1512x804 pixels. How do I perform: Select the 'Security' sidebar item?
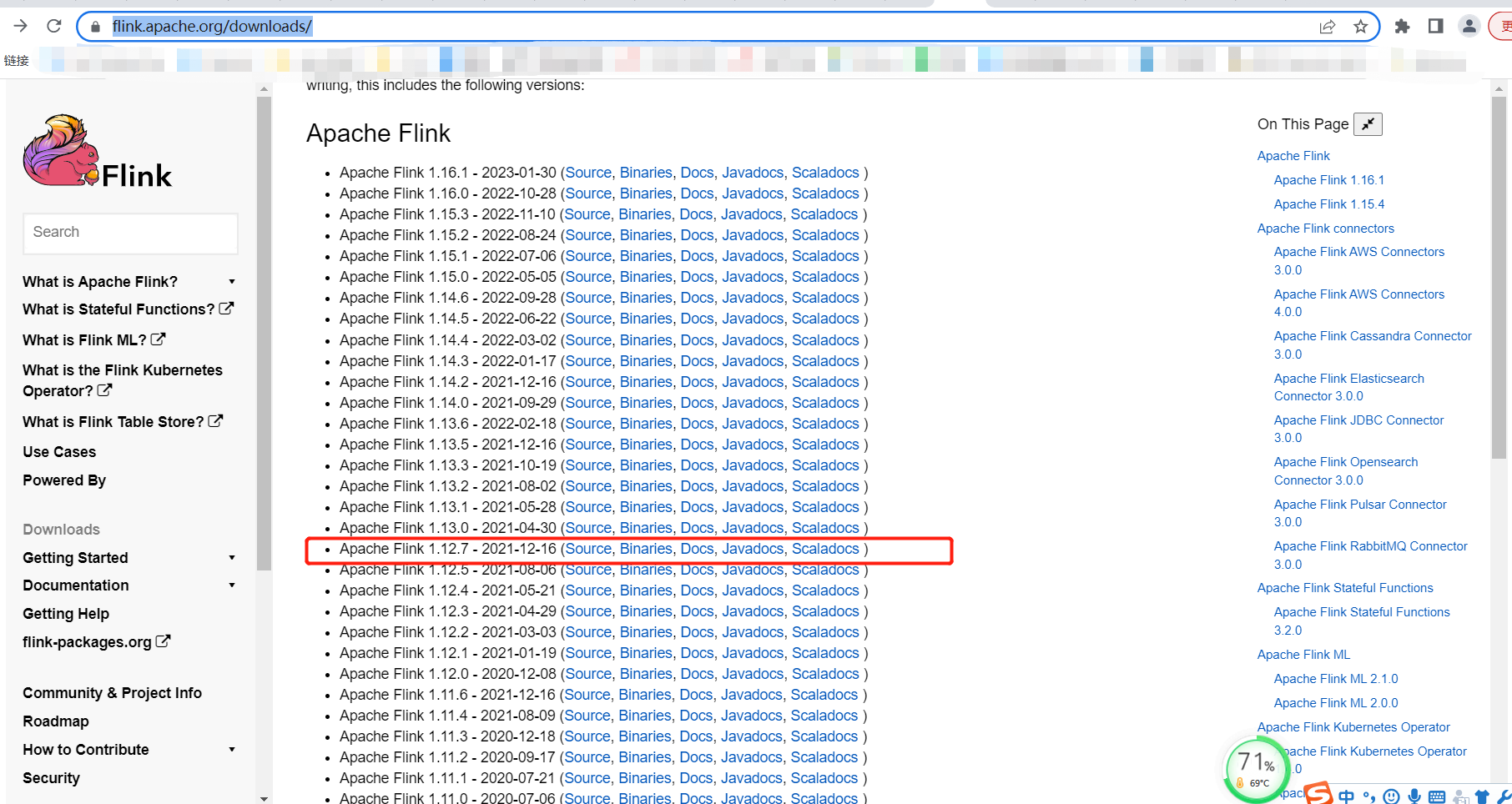[51, 777]
